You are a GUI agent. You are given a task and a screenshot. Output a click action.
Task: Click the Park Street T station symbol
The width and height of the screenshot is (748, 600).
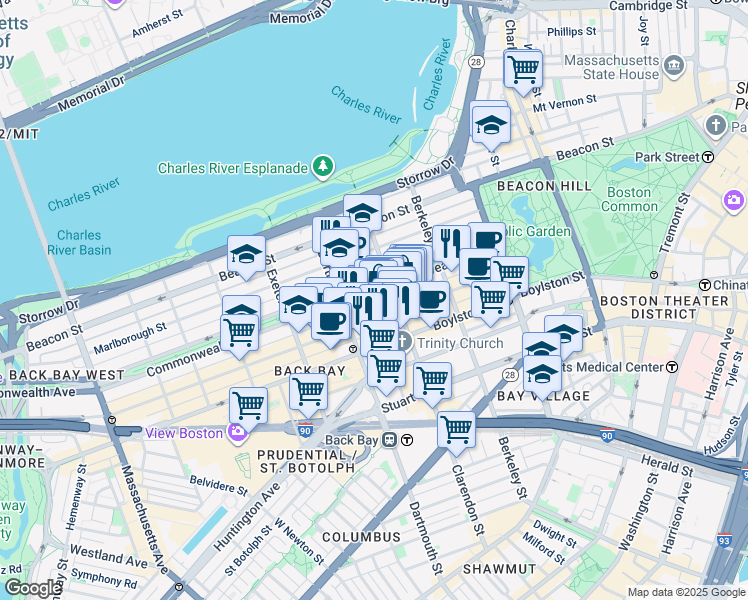[708, 157]
